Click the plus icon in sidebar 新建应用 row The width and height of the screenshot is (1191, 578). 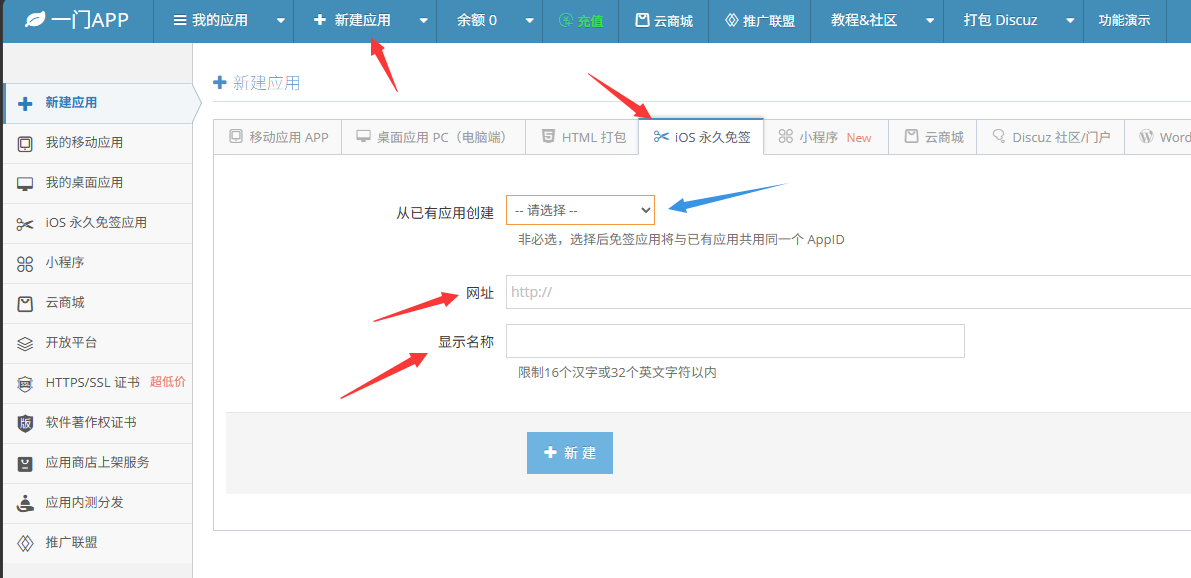point(25,103)
